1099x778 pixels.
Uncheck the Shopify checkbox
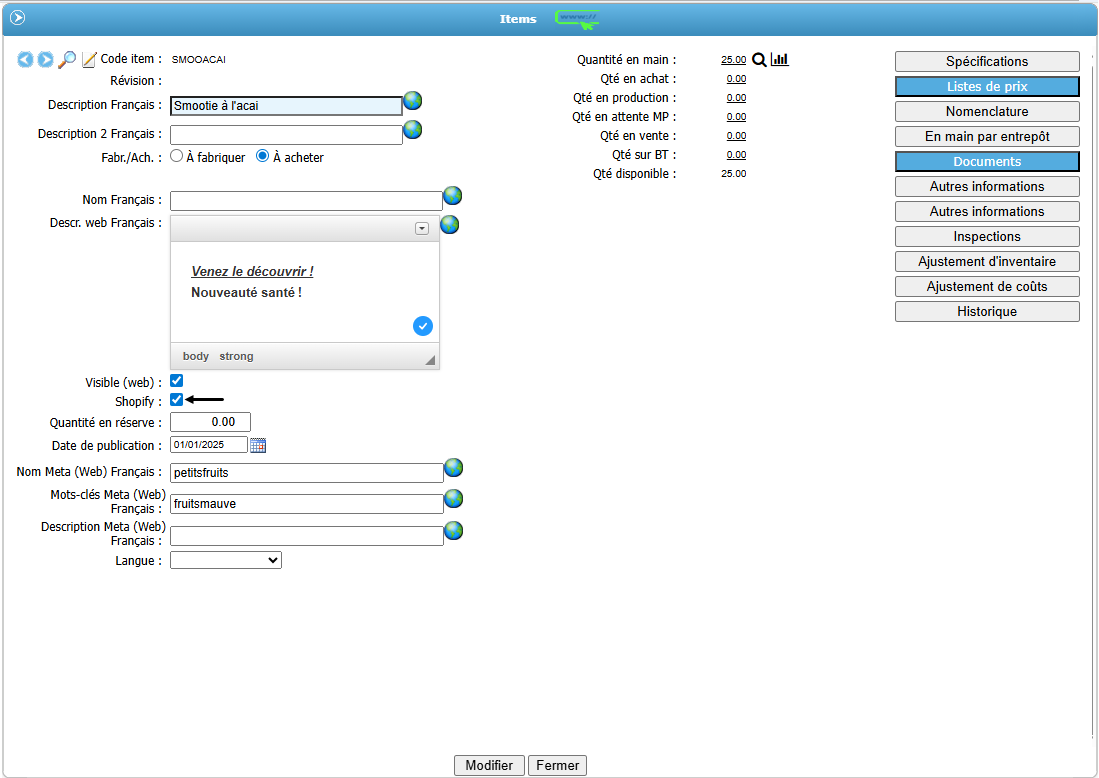(x=177, y=400)
